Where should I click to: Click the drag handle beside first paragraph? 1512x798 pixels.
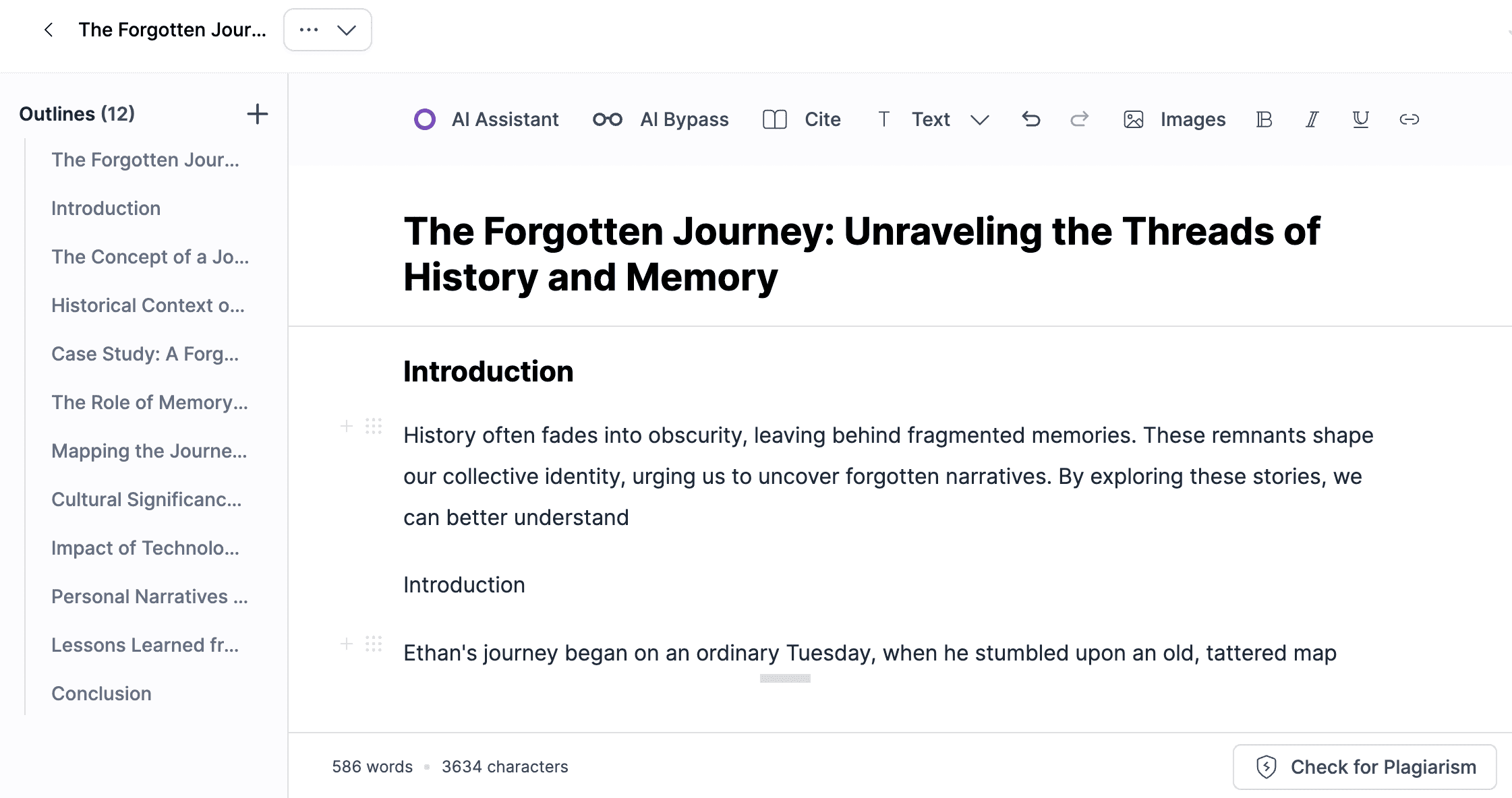pyautogui.click(x=374, y=426)
